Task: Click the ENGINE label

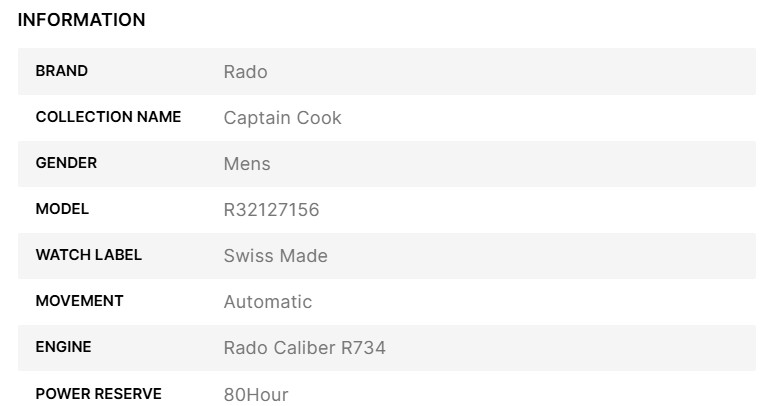Action: (63, 347)
